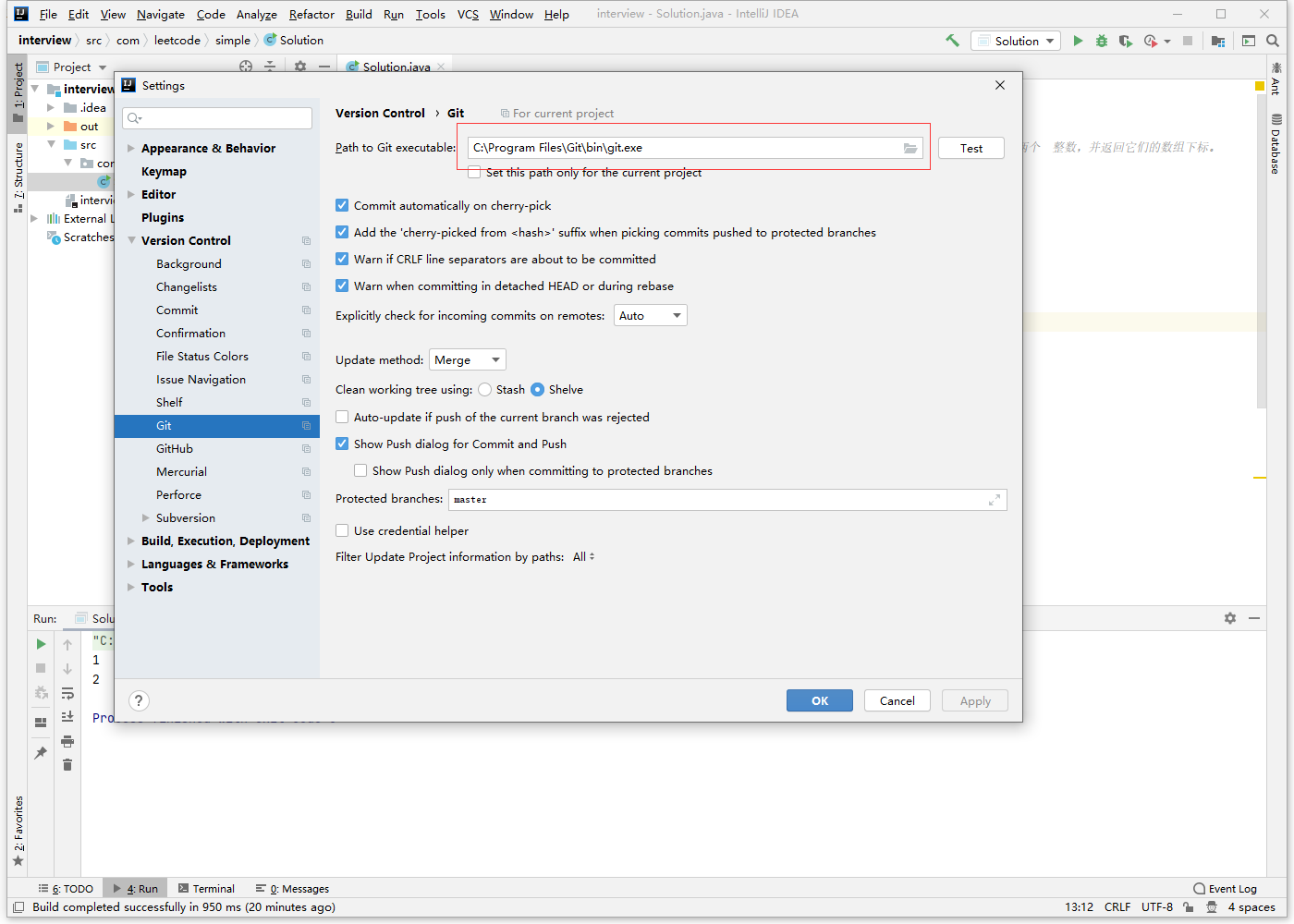Open Run panel settings gear icon
The width and height of the screenshot is (1294, 924).
pos(1230,618)
